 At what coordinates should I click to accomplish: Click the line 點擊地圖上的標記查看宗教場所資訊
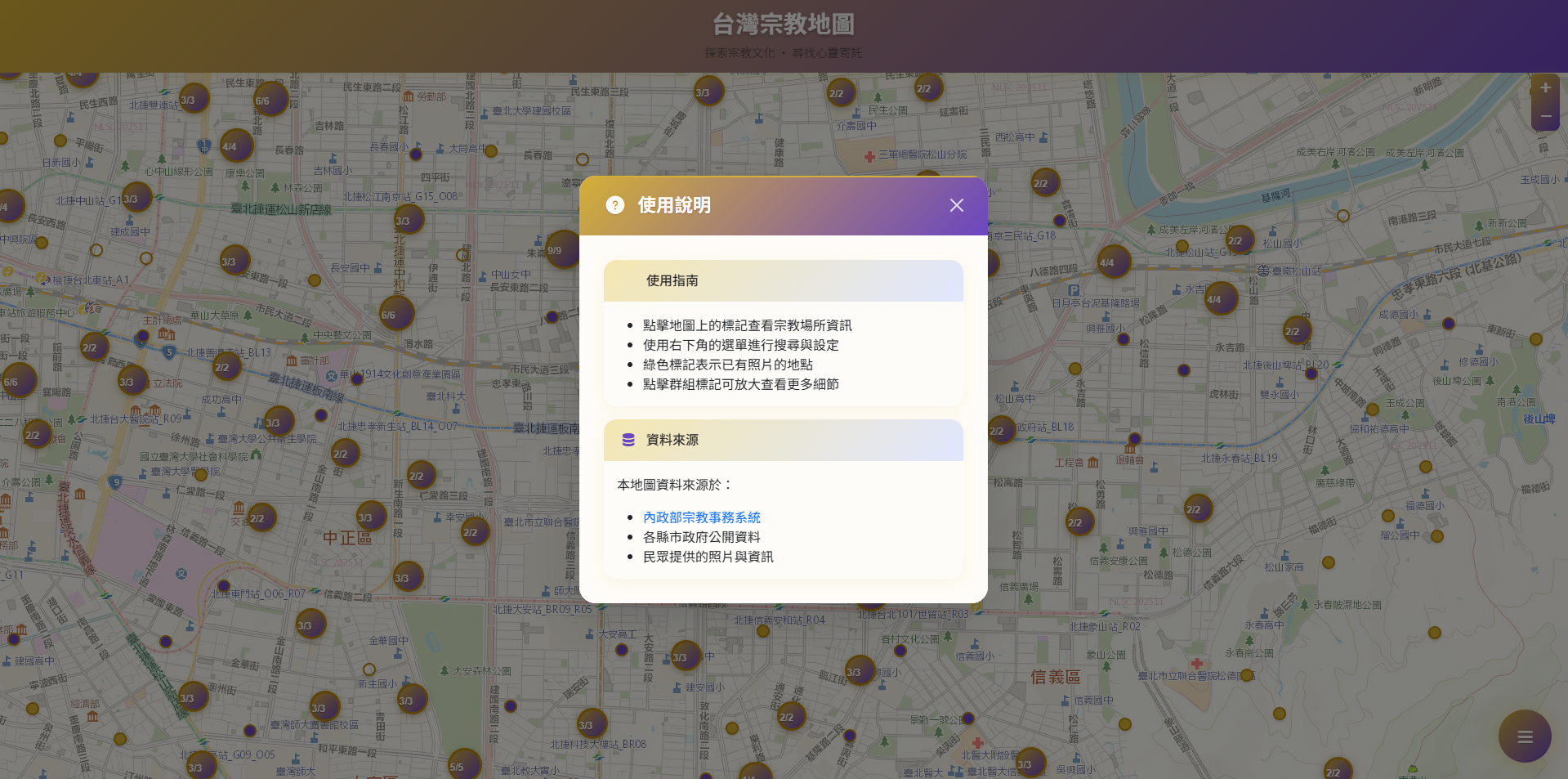coord(748,325)
